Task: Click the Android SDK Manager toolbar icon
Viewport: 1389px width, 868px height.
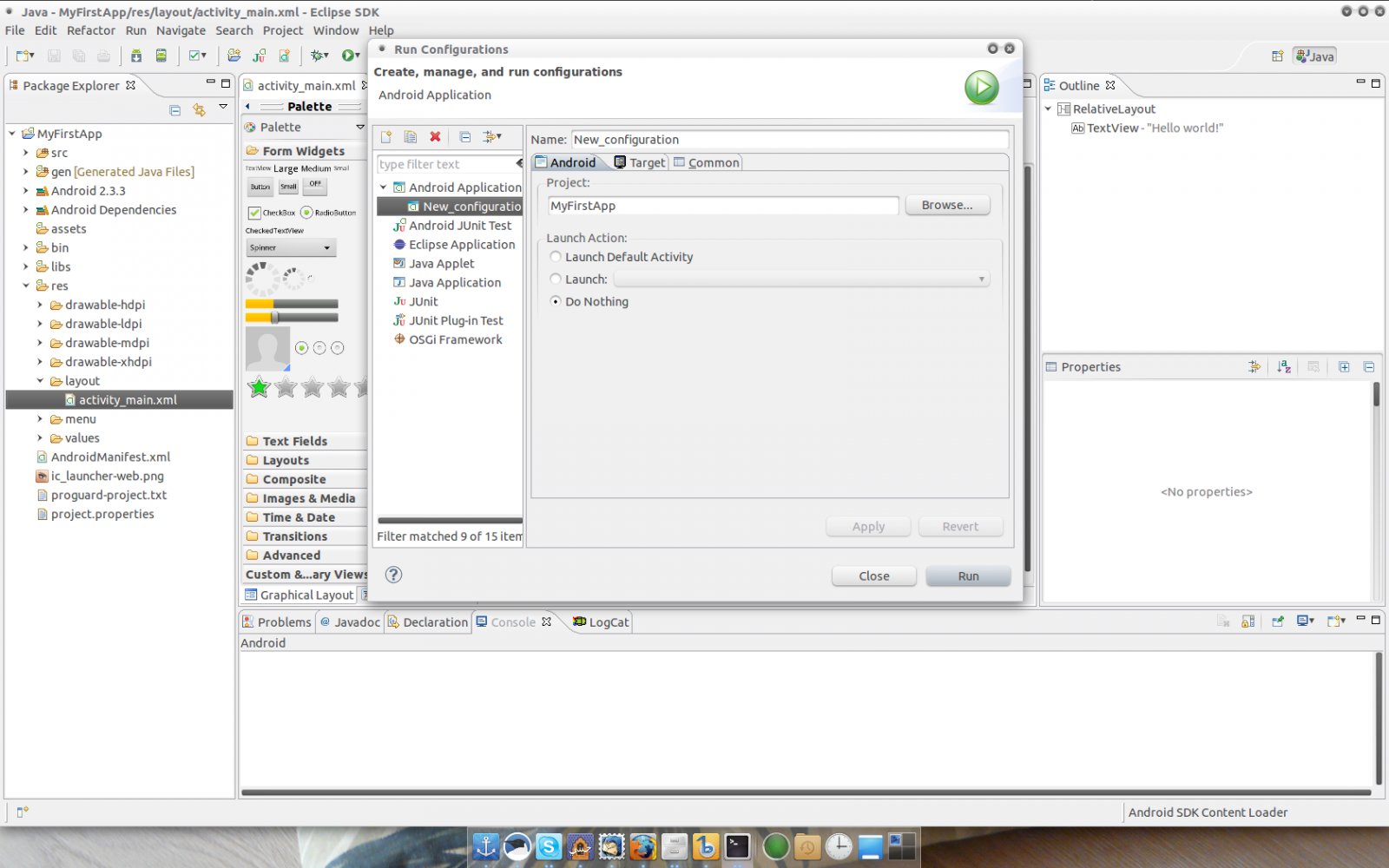Action: click(136, 56)
